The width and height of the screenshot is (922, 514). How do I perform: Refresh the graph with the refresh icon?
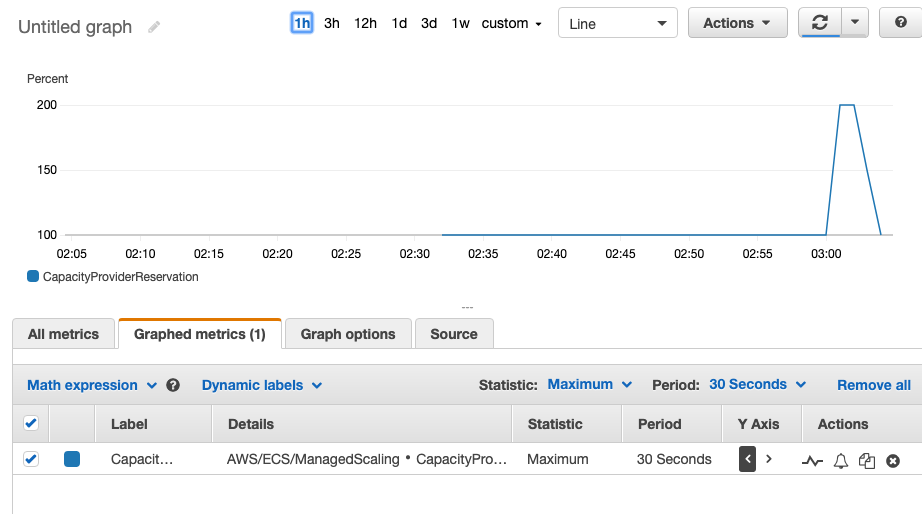pos(820,23)
